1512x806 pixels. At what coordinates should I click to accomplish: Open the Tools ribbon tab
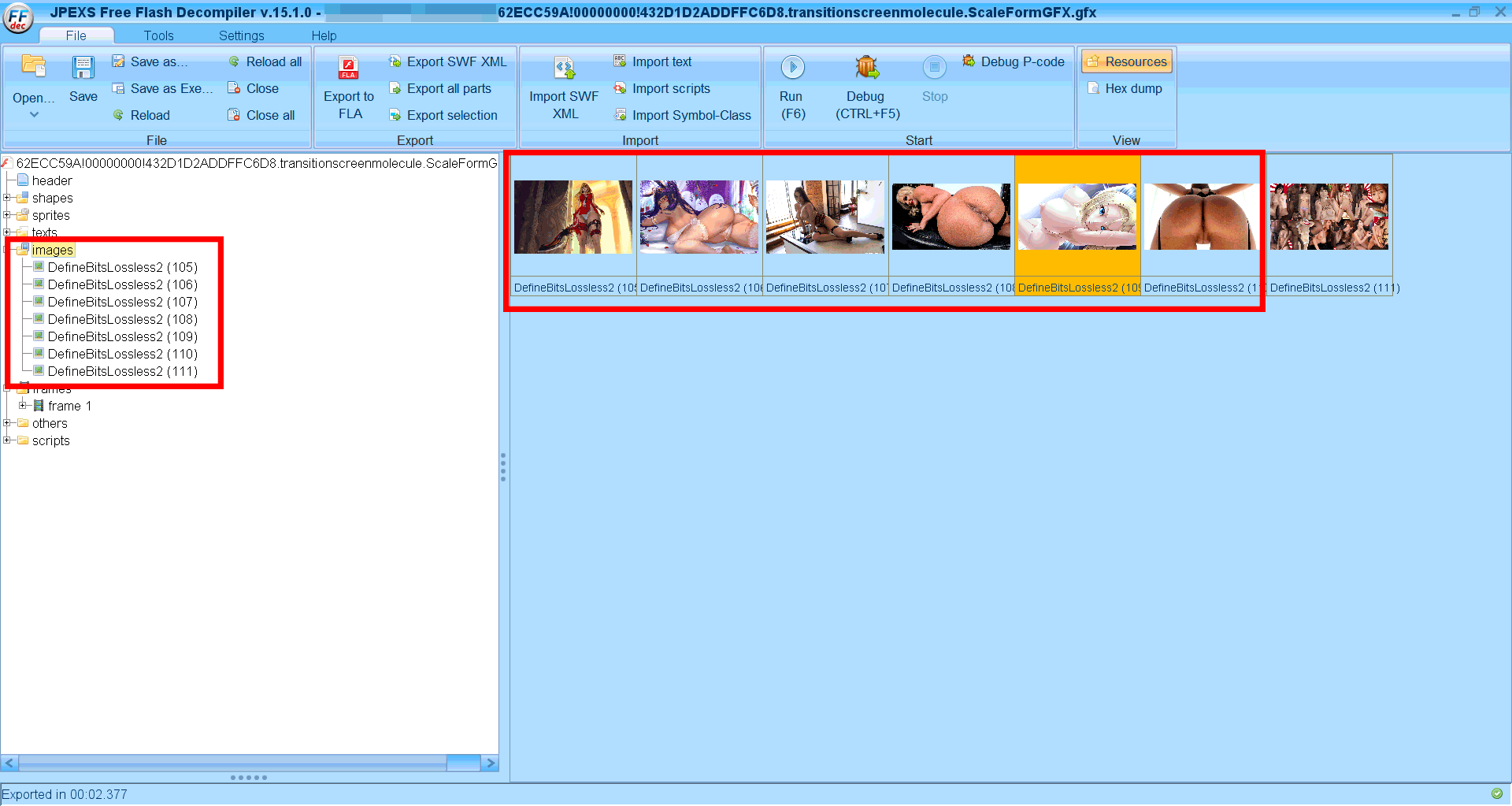[158, 35]
